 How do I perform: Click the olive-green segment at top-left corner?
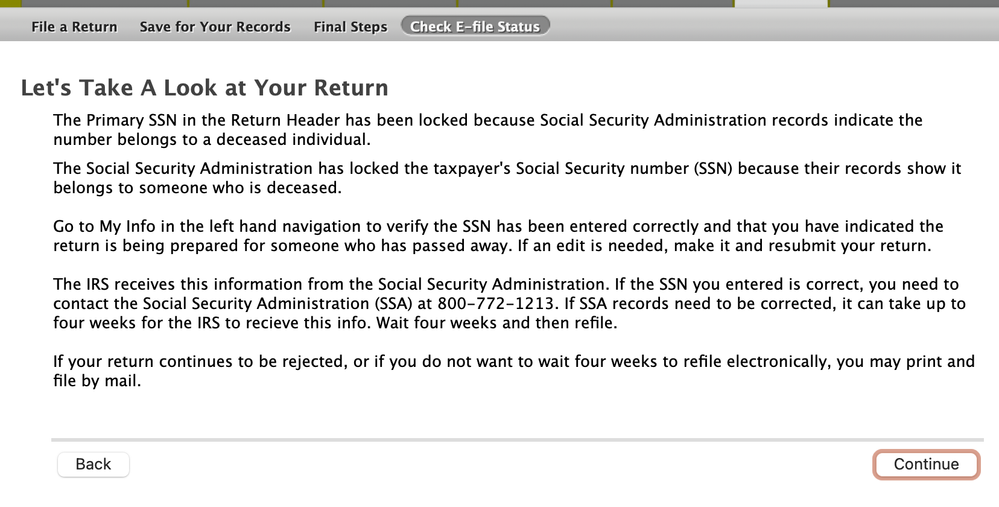[10, 3]
